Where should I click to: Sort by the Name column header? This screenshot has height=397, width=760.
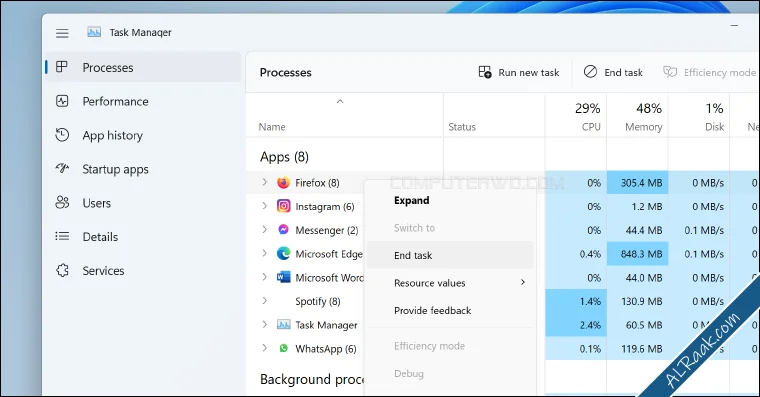point(272,127)
